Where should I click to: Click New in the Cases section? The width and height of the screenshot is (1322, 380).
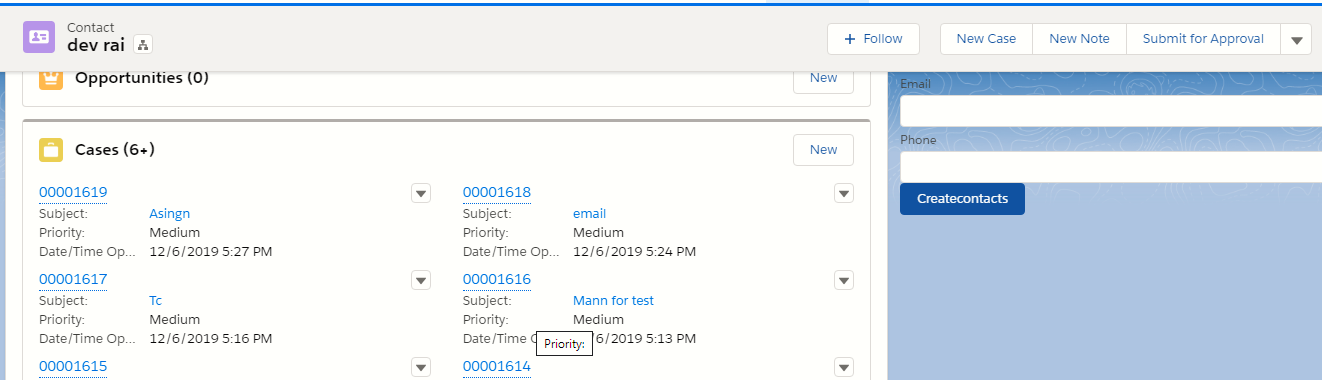click(823, 150)
